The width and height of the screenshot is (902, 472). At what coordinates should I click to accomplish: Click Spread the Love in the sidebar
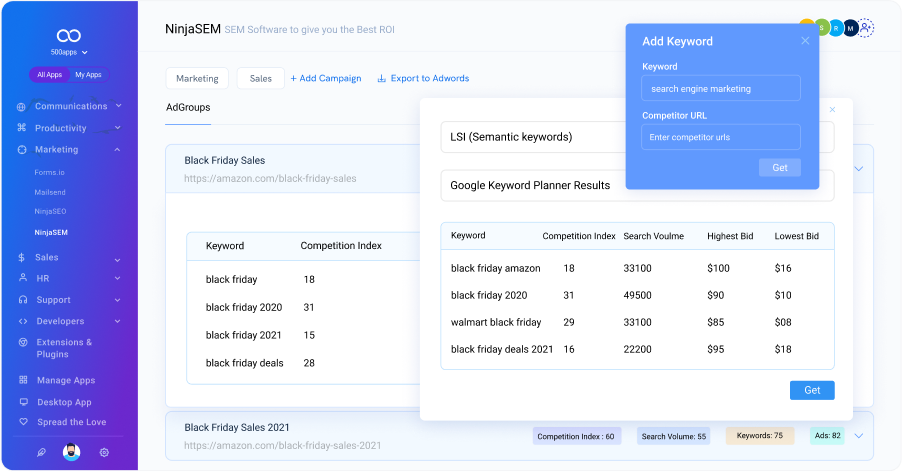point(69,422)
